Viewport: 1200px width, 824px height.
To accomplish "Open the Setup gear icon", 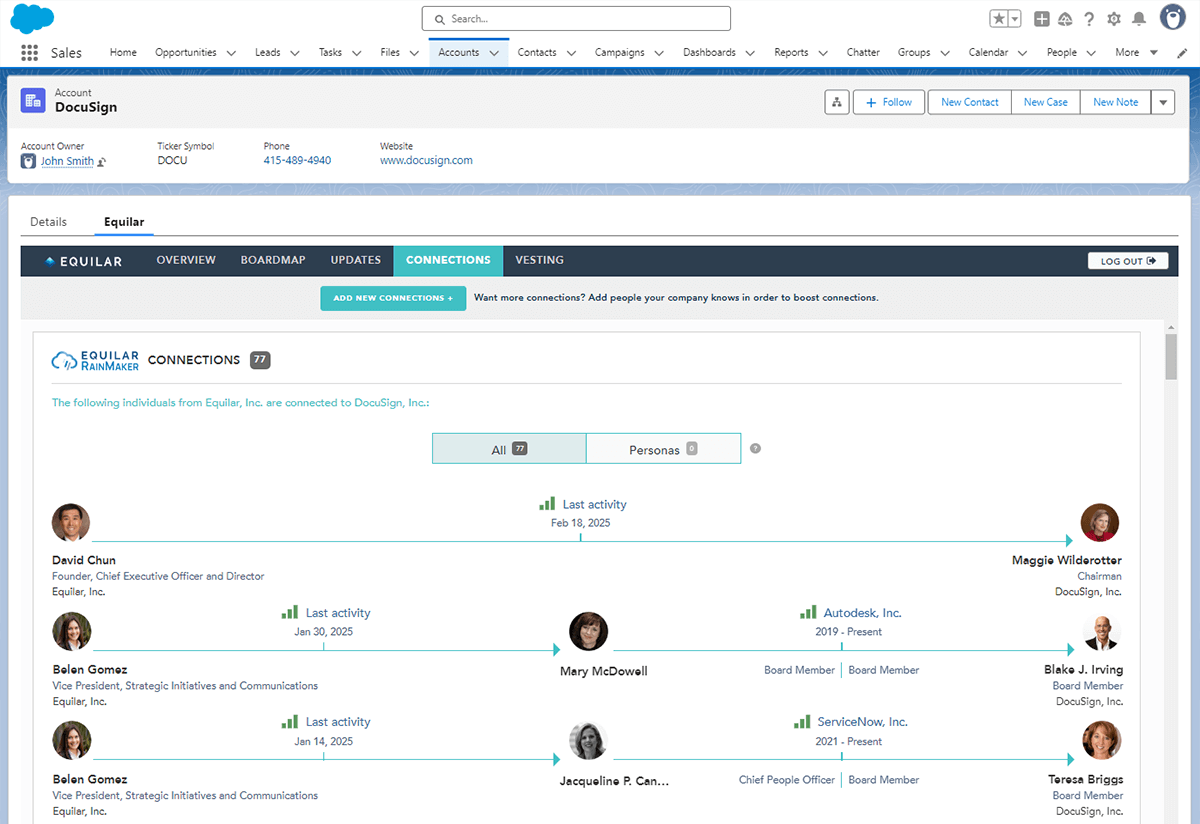I will pyautogui.click(x=1114, y=19).
